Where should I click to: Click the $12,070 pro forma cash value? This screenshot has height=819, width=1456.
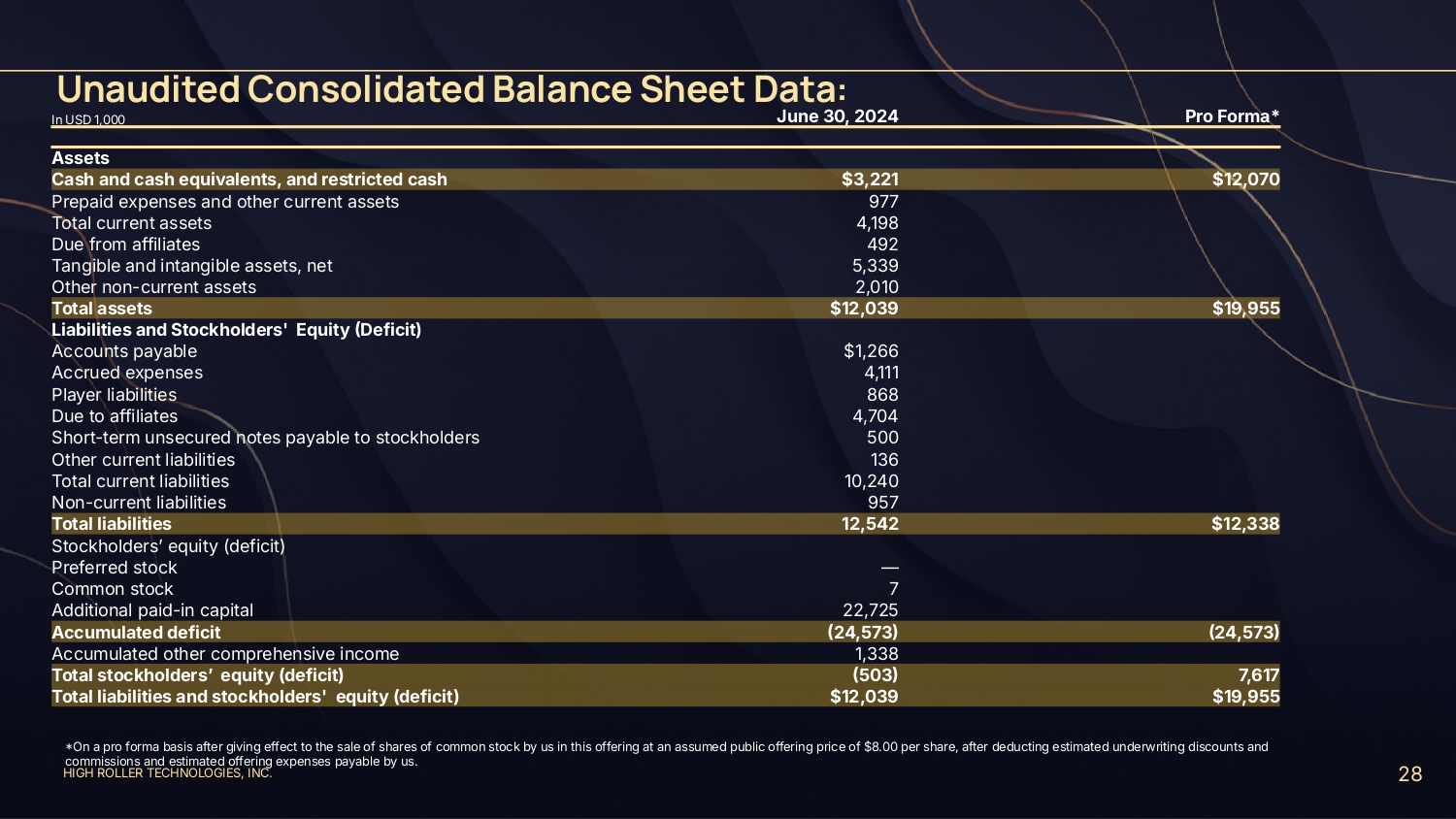click(x=1245, y=180)
